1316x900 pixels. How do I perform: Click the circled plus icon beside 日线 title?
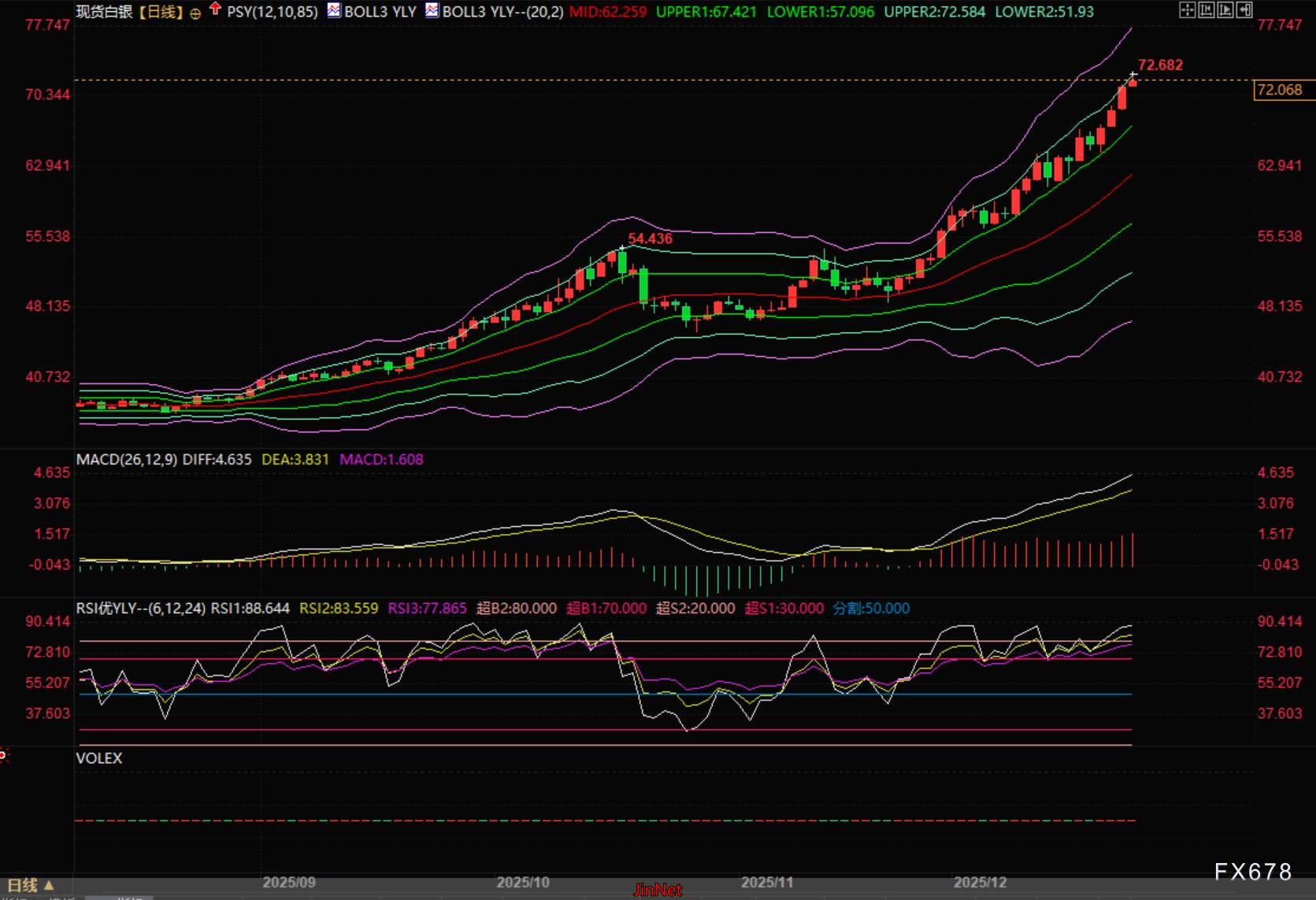pyautogui.click(x=195, y=13)
